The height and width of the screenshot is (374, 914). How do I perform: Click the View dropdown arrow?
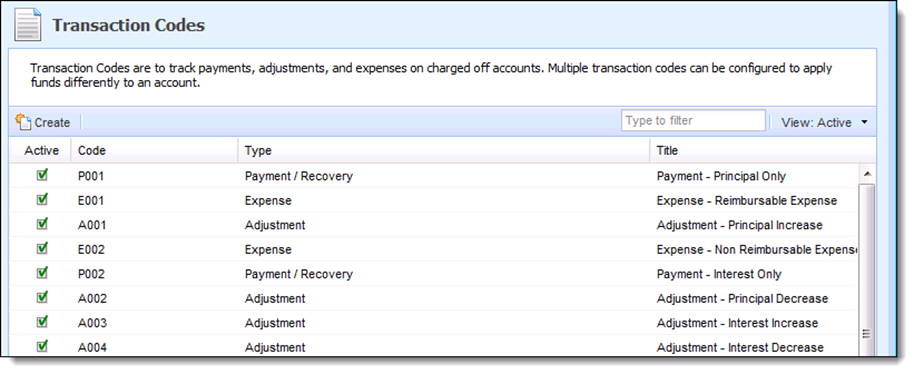tap(864, 122)
